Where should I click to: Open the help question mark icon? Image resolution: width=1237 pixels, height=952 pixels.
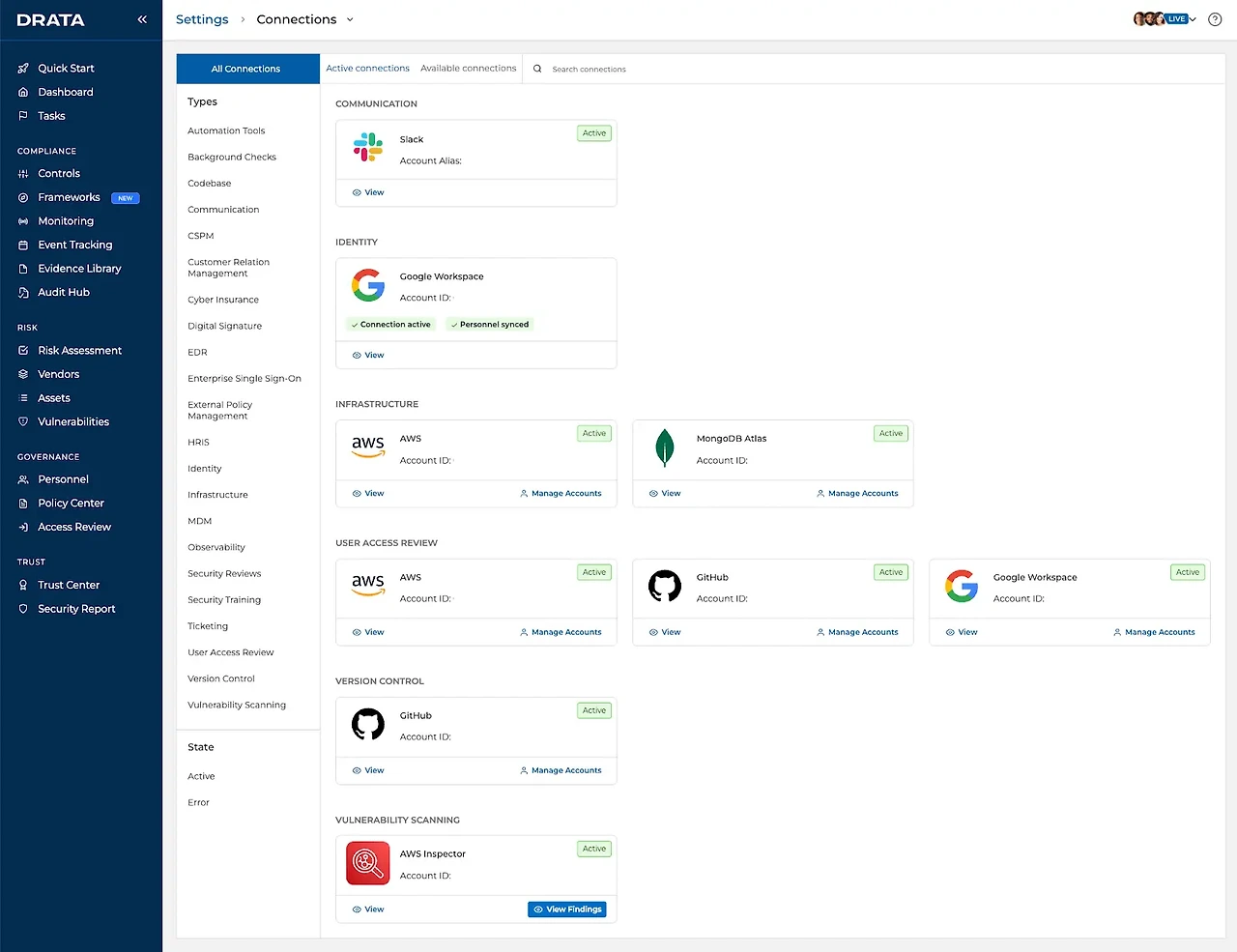tap(1215, 19)
